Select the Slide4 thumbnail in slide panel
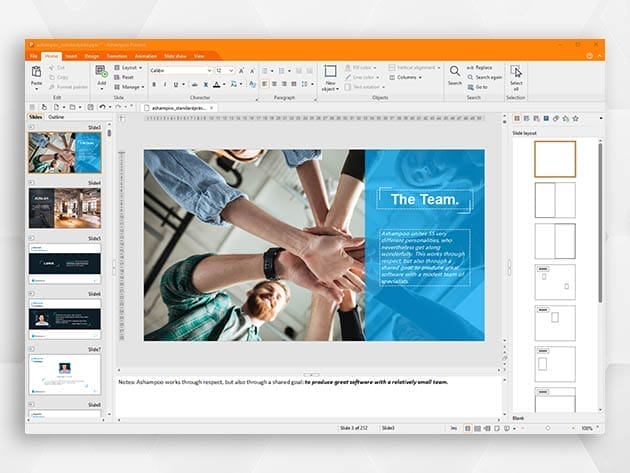This screenshot has width=630, height=473. [64, 208]
